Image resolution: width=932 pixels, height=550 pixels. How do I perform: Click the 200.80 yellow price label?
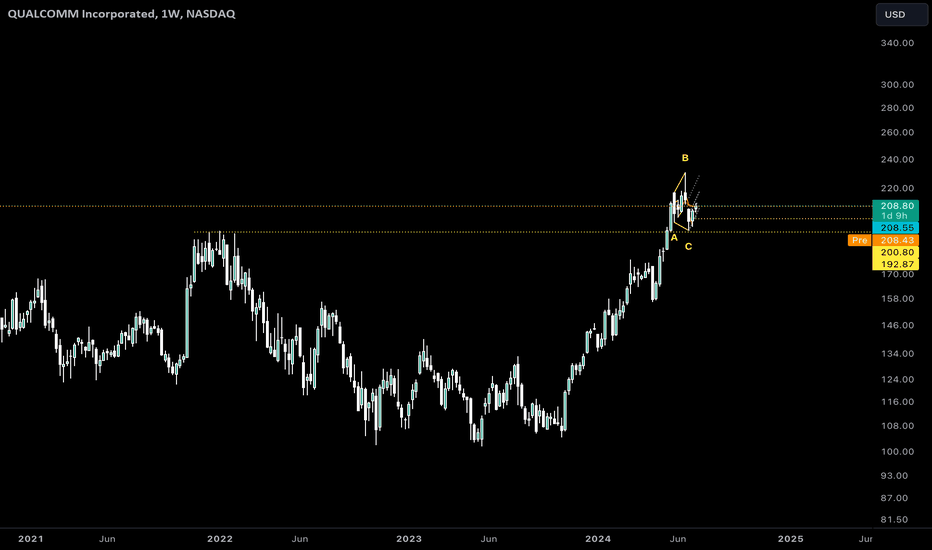pyautogui.click(x=896, y=252)
